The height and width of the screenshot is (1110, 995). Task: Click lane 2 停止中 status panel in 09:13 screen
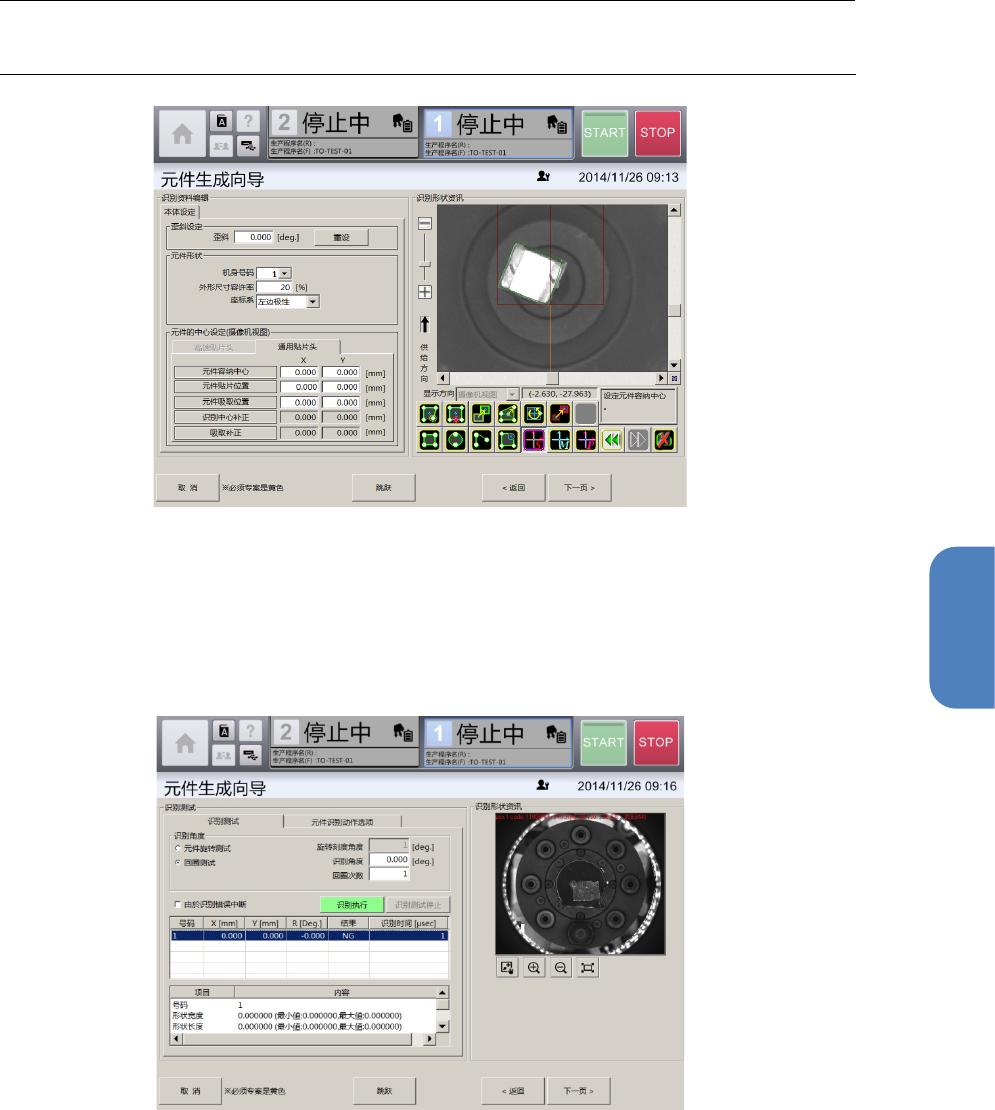pyautogui.click(x=343, y=133)
